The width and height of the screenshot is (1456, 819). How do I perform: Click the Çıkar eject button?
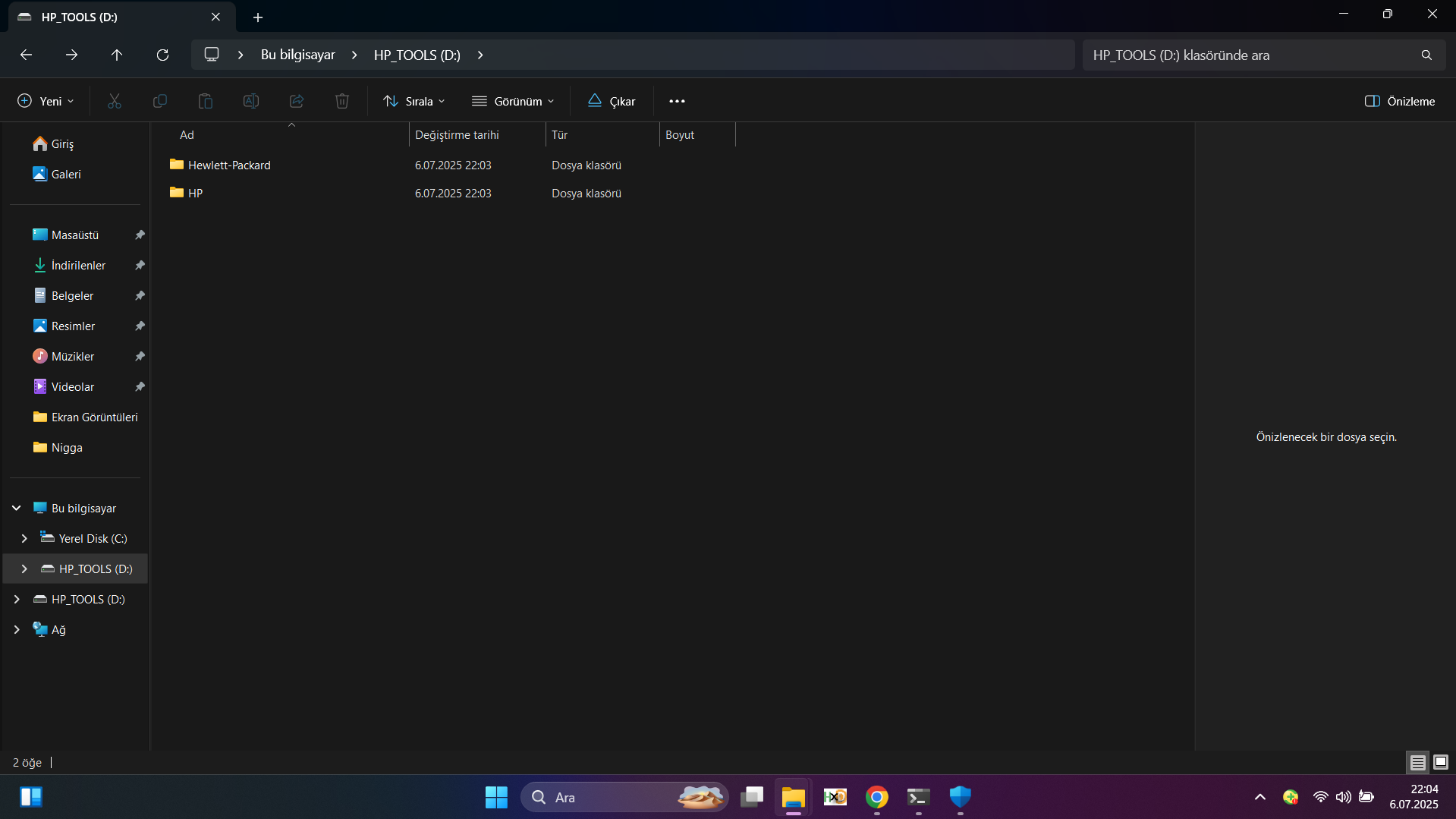pos(612,100)
